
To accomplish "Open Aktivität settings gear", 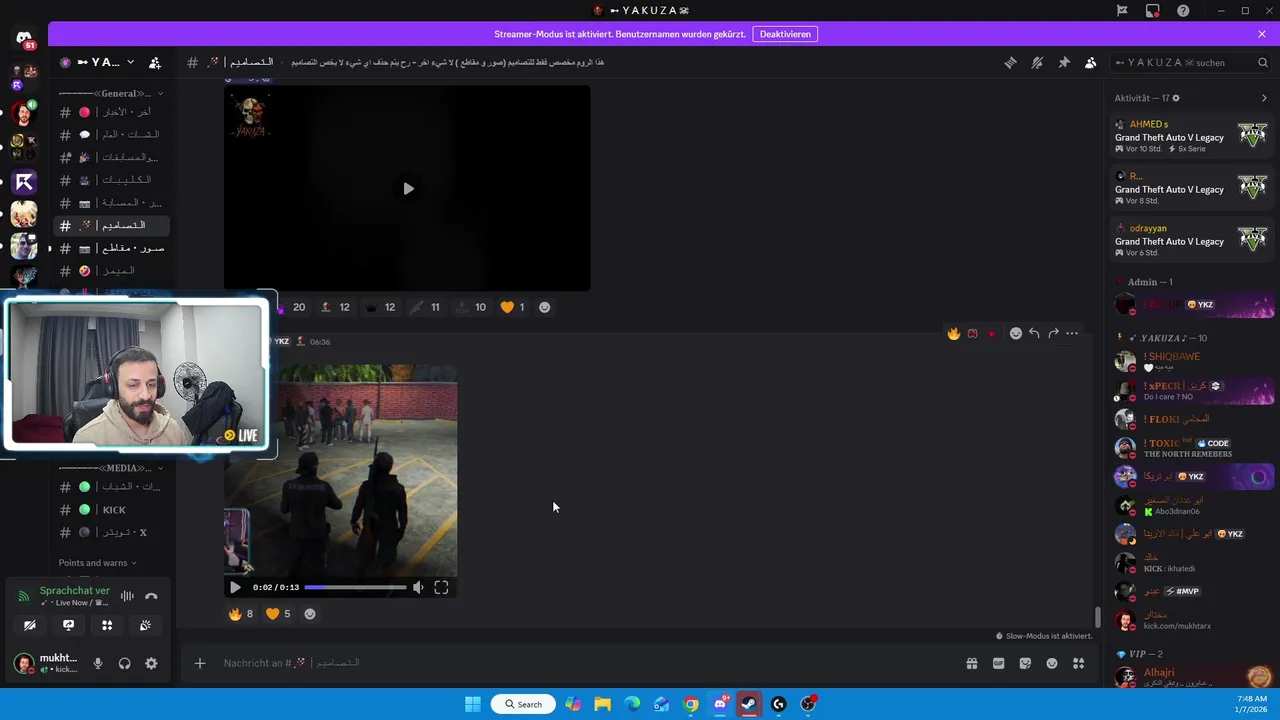I will (x=1176, y=98).
